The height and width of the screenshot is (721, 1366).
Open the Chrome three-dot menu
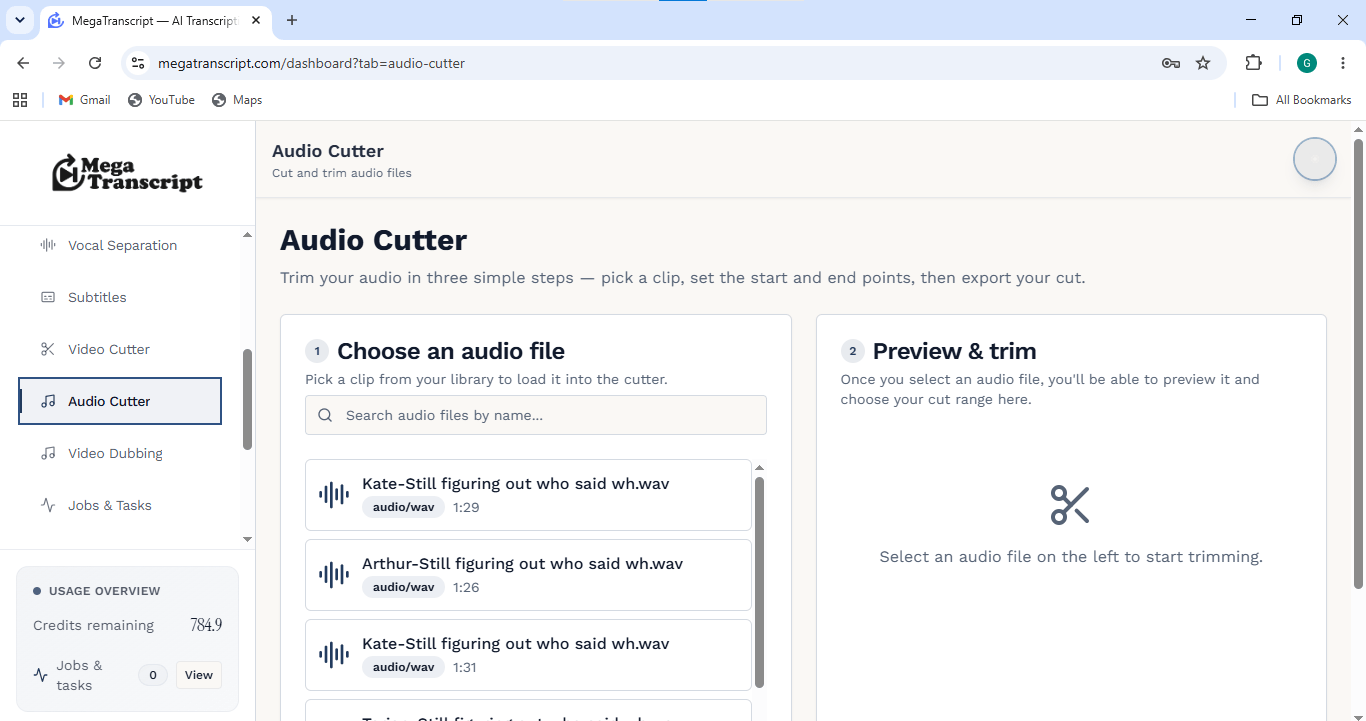(1343, 63)
